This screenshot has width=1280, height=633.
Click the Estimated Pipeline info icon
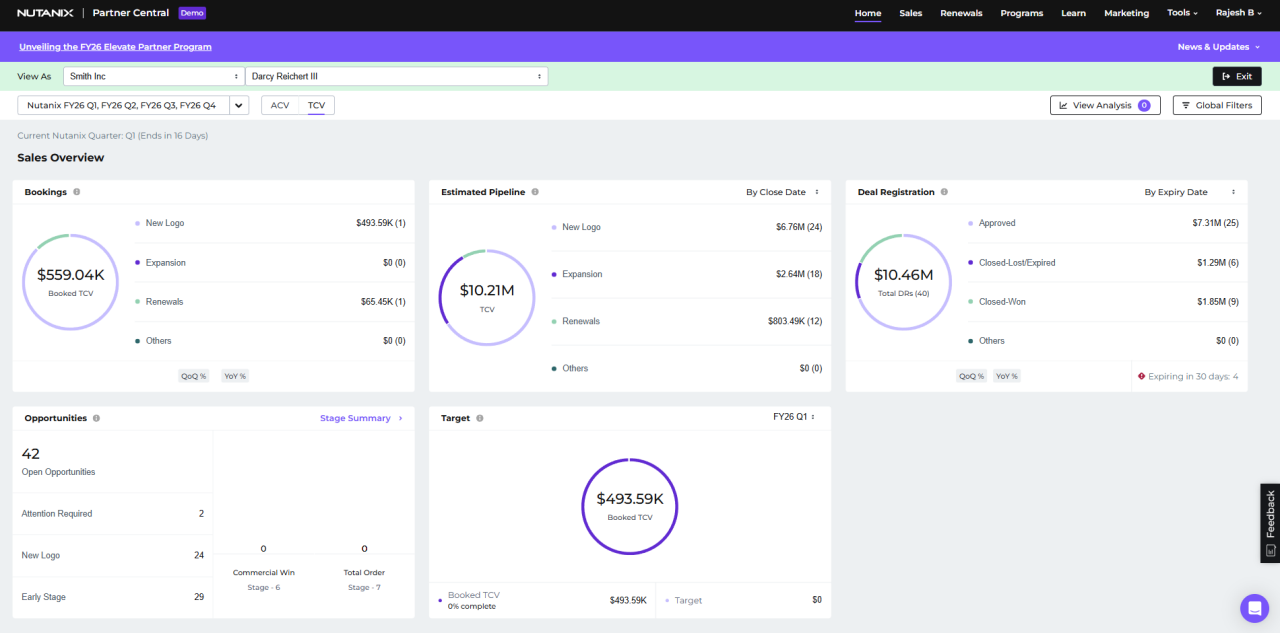pos(535,191)
